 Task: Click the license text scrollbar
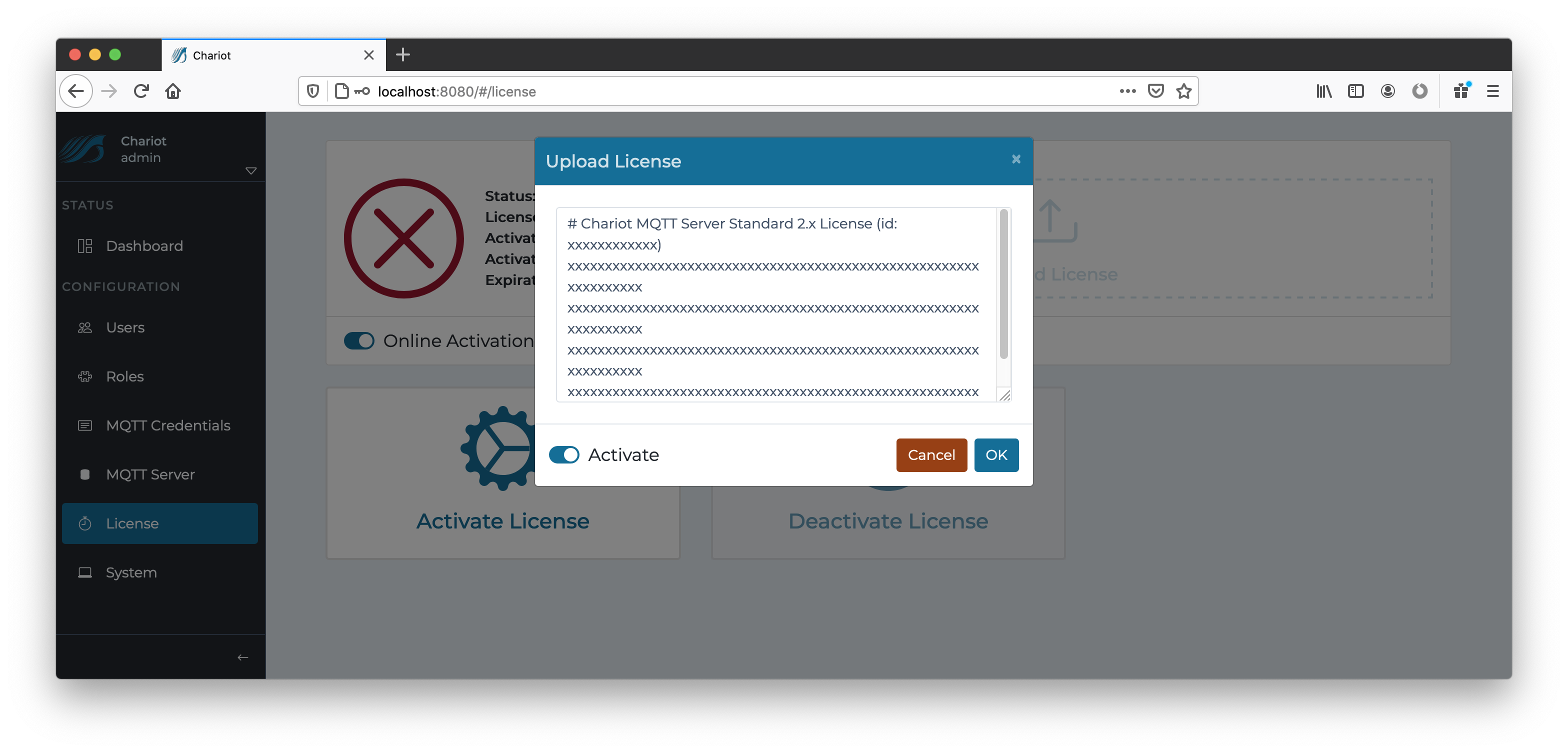tap(1003, 283)
